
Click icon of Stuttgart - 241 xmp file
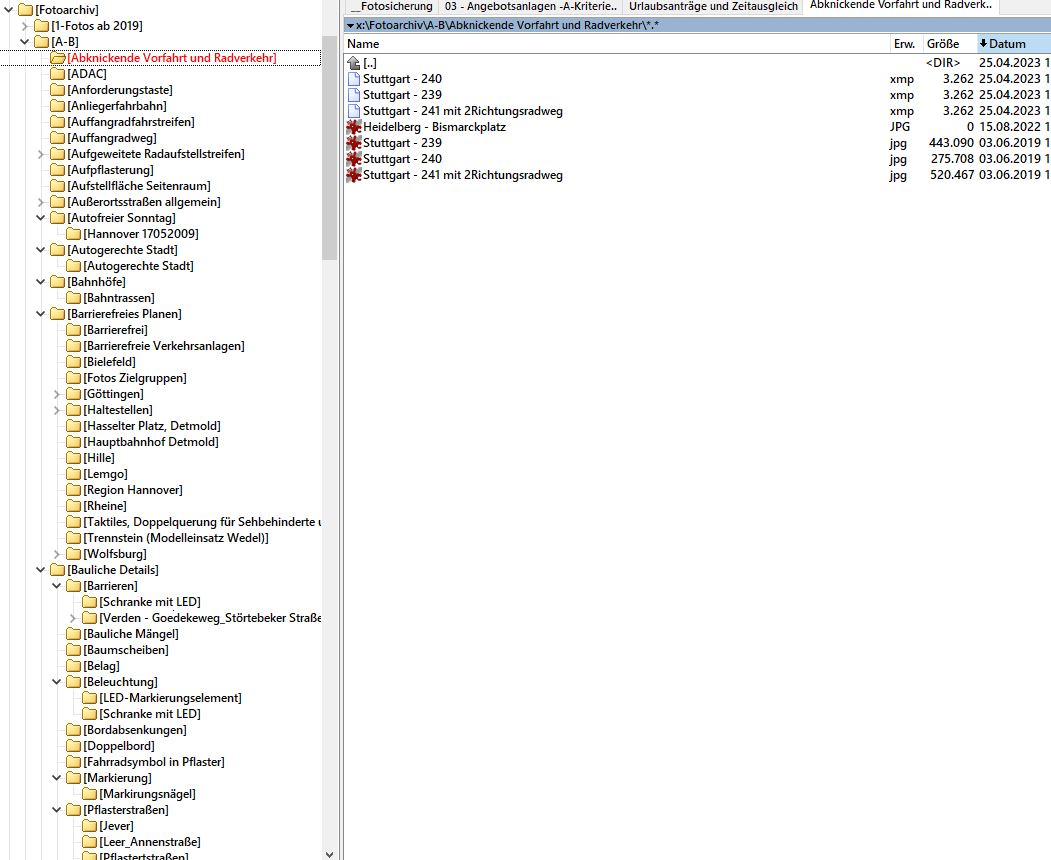pos(354,111)
